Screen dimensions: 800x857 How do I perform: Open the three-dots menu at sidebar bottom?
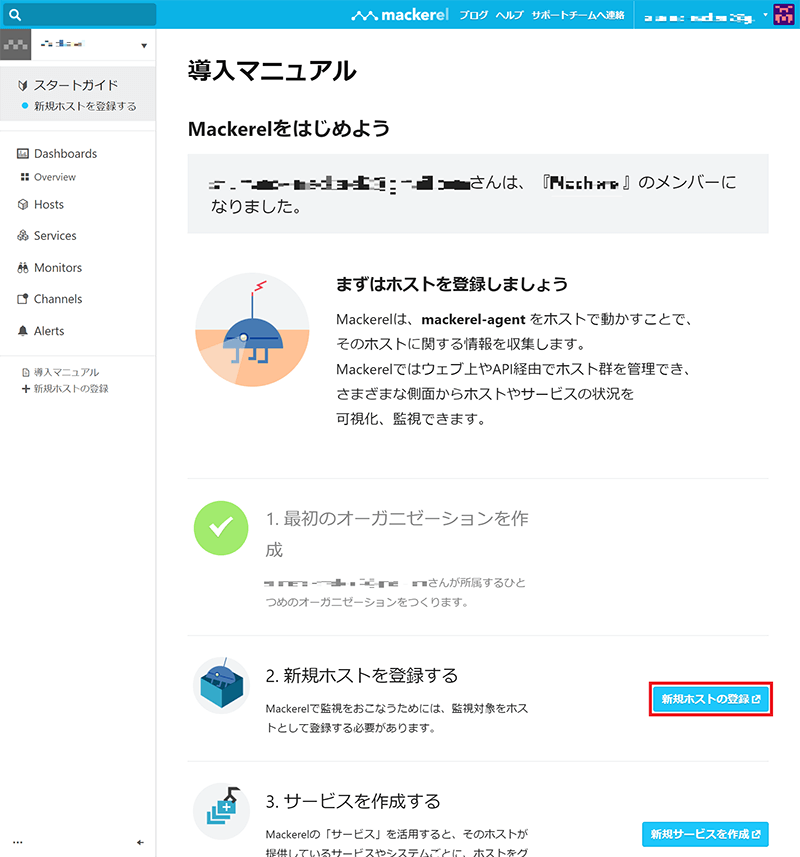point(17,843)
